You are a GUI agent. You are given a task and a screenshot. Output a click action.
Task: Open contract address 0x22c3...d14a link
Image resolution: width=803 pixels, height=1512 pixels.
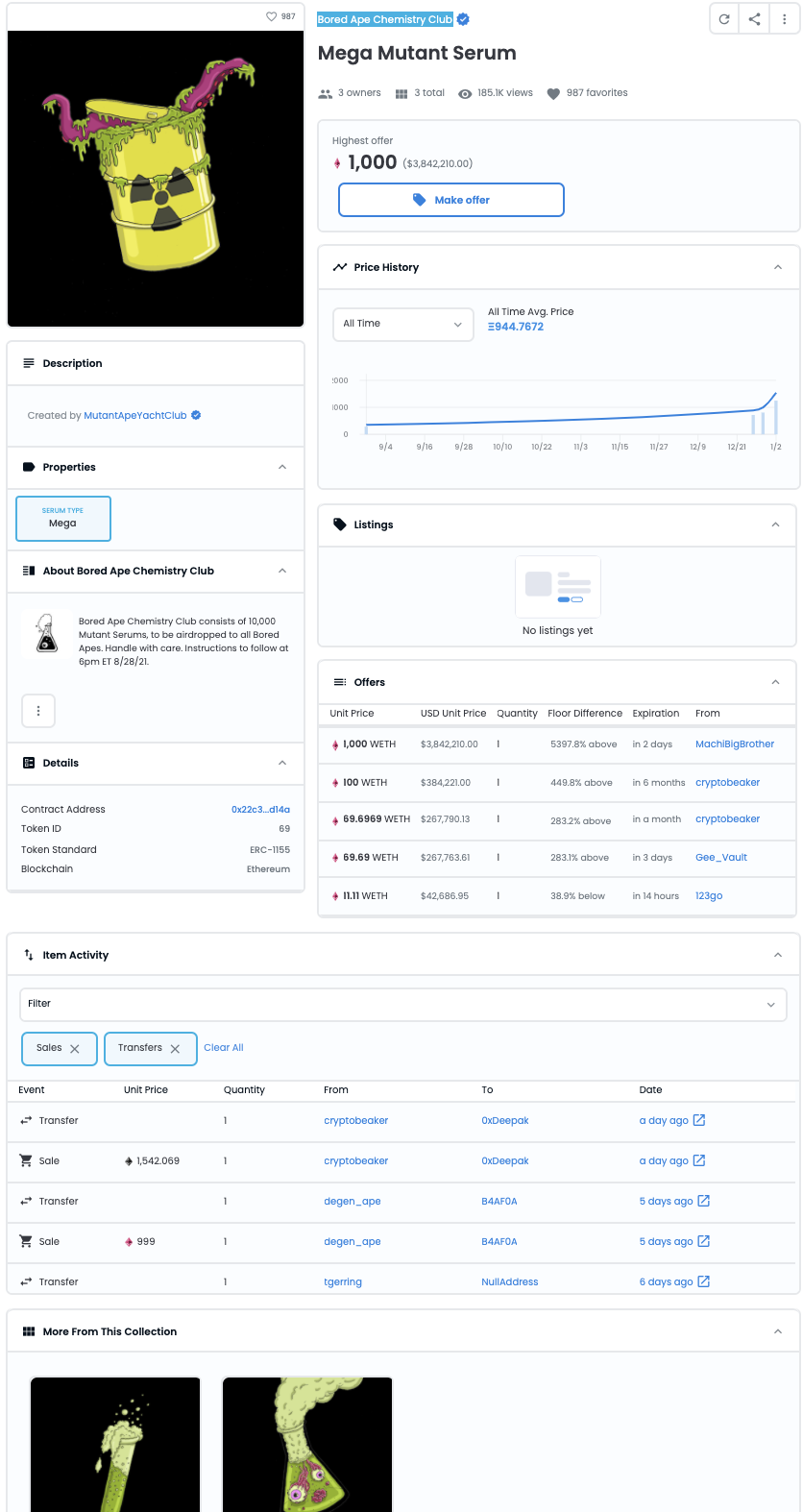pos(260,810)
